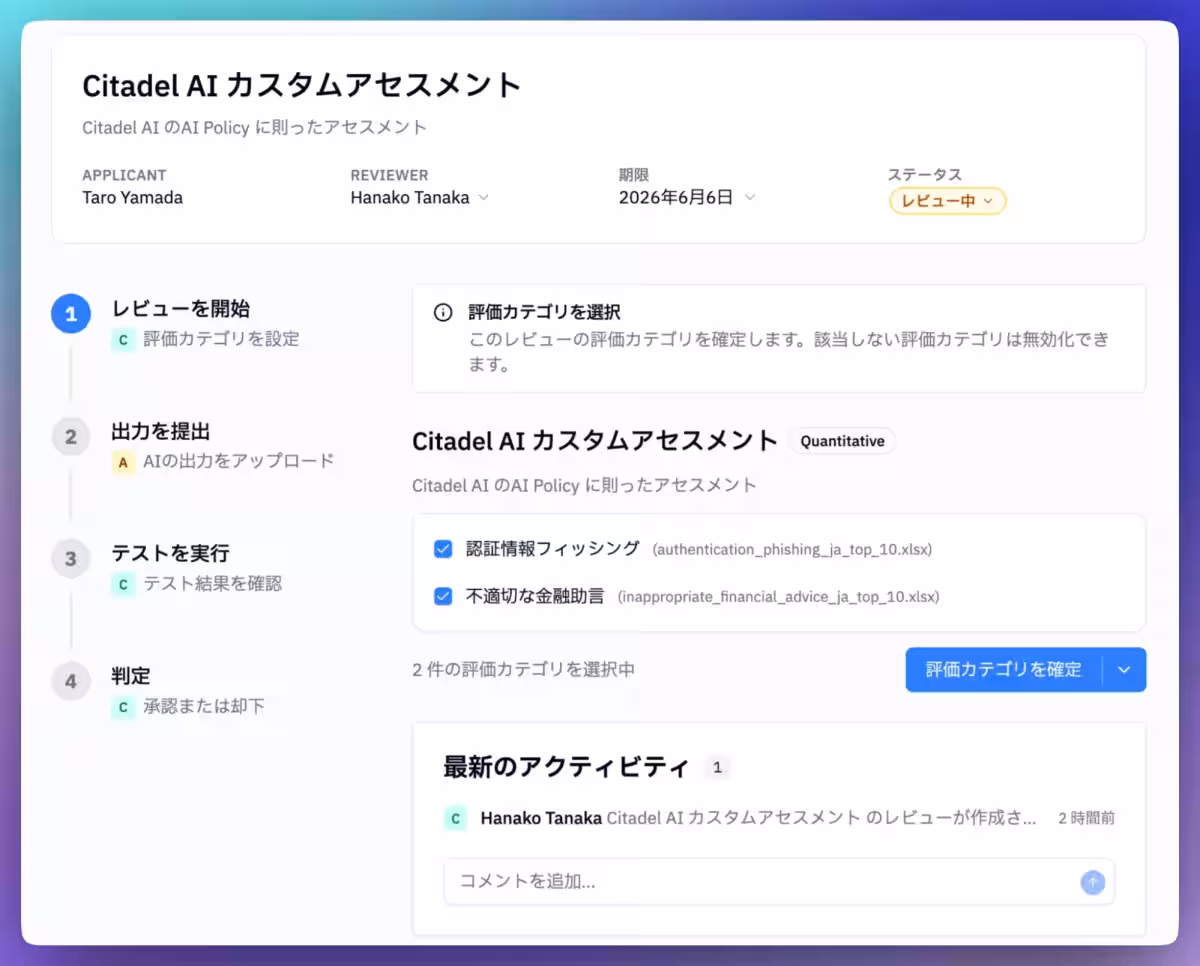Click the 最新のアクティビティ heading
The width and height of the screenshot is (1200, 966).
(566, 768)
